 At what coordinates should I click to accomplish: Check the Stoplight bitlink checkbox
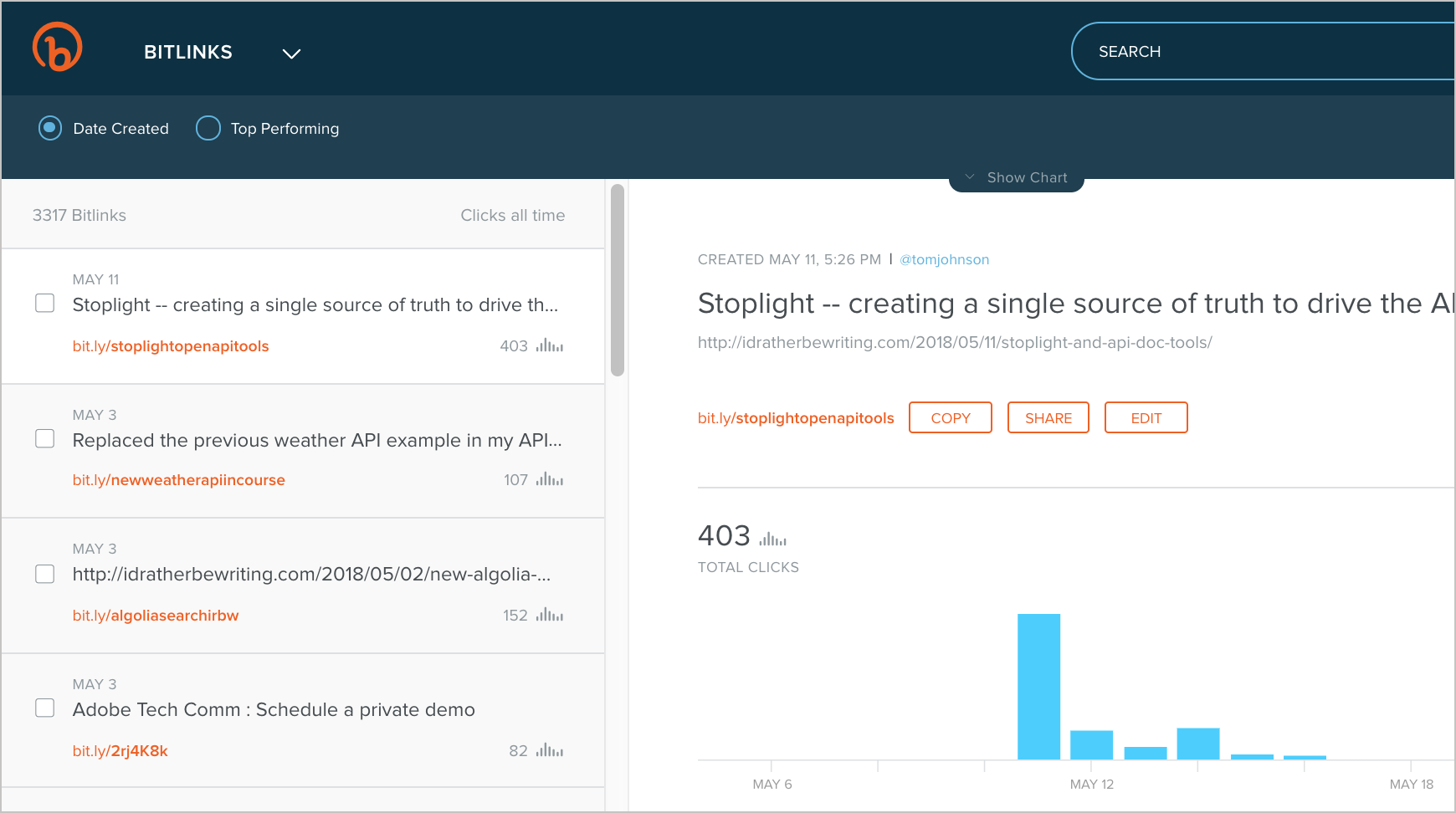(45, 303)
